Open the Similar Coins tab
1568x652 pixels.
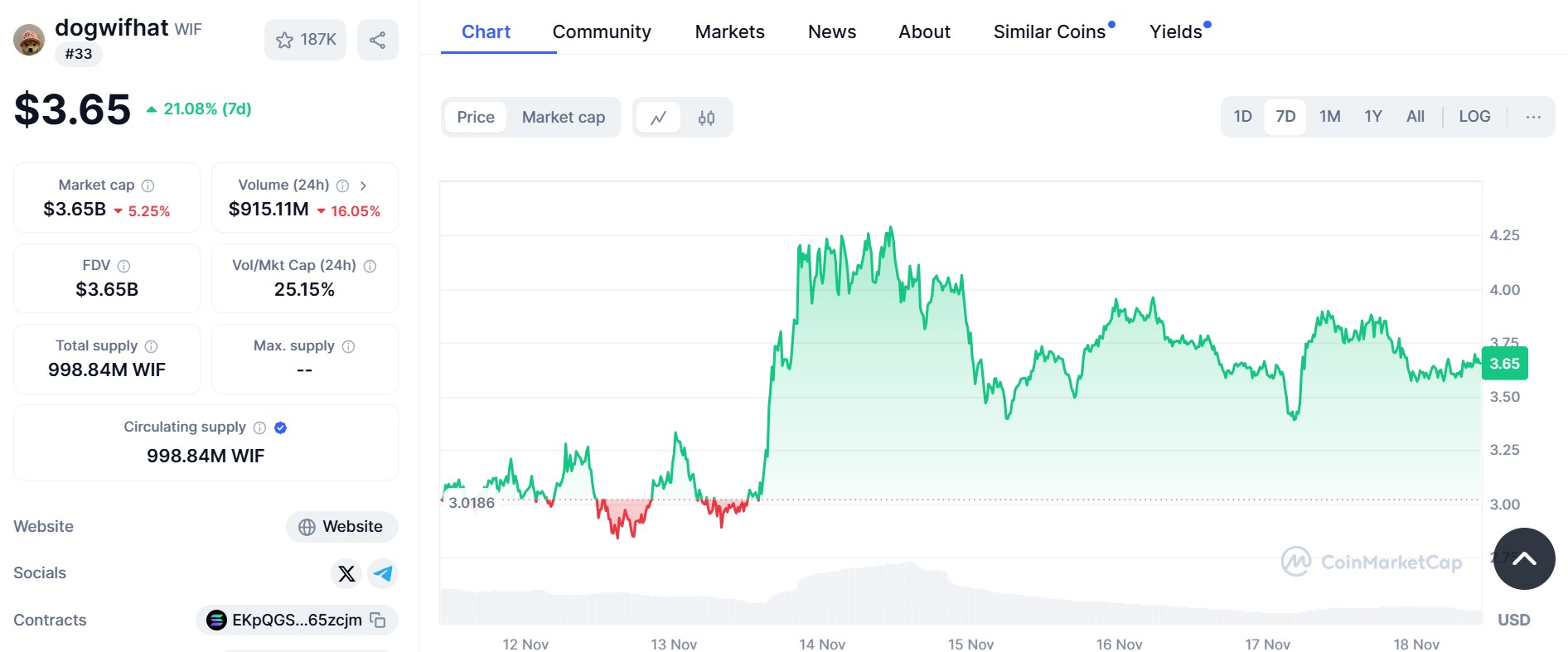pyautogui.click(x=1050, y=31)
